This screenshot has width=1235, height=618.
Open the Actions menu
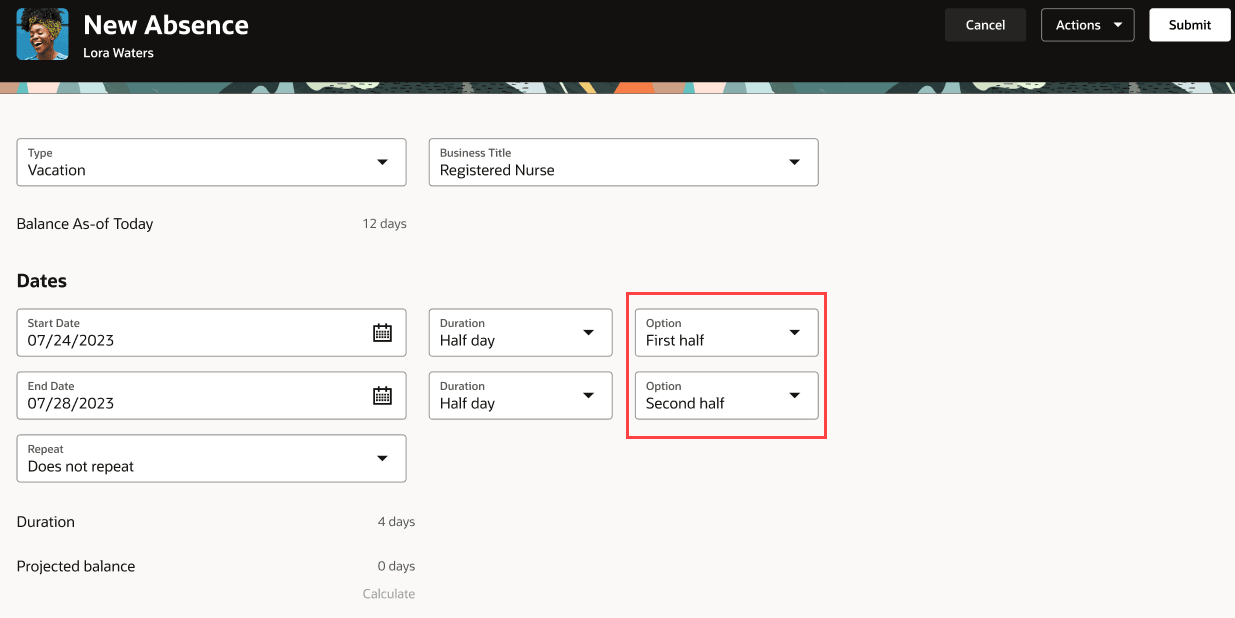[1087, 25]
